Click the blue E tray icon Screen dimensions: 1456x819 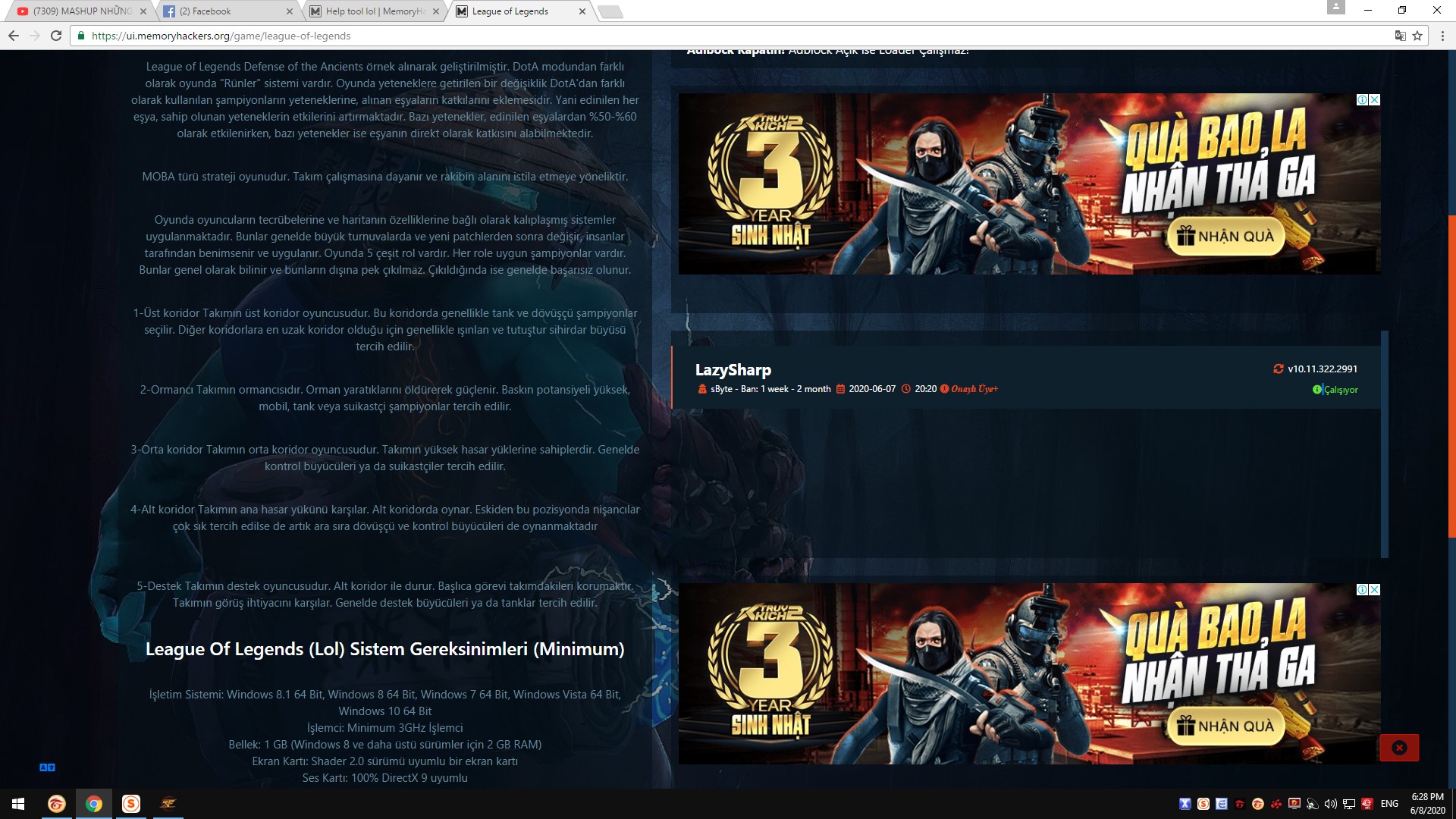(1222, 804)
